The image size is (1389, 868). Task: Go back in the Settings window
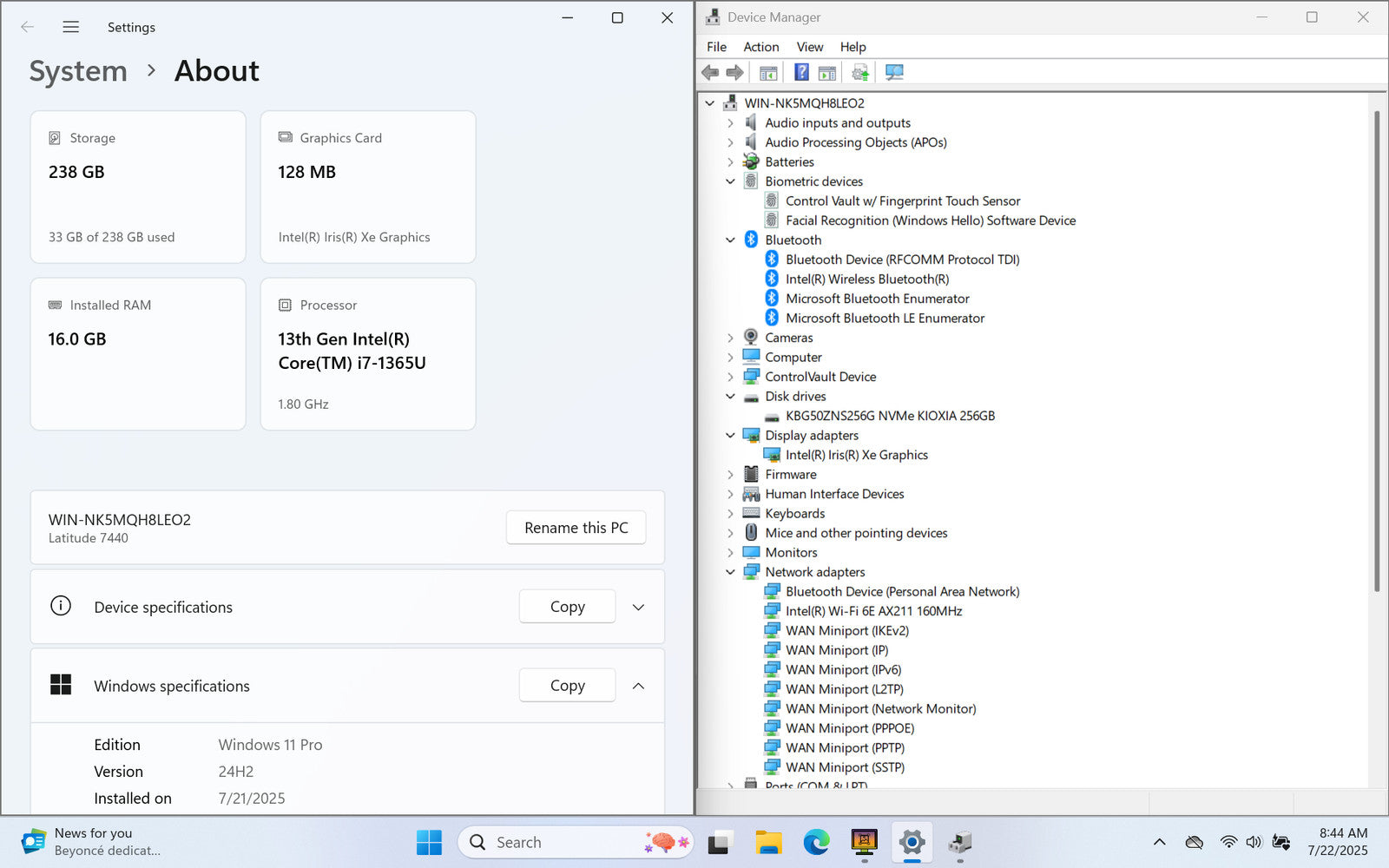(27, 27)
